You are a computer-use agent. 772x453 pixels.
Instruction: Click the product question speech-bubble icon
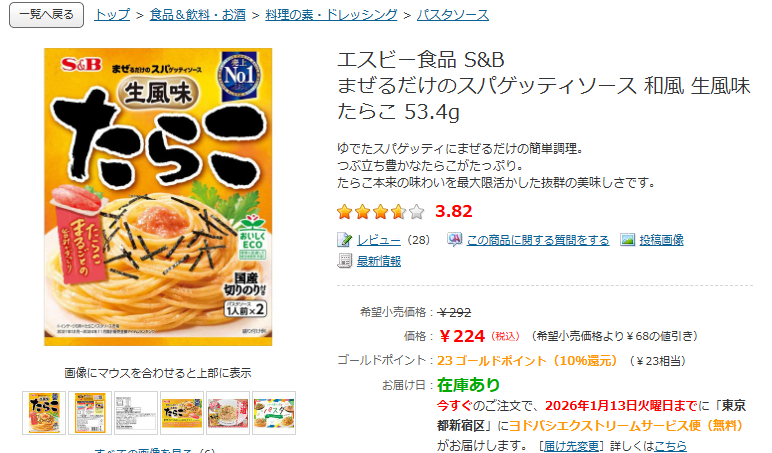[x=454, y=239]
